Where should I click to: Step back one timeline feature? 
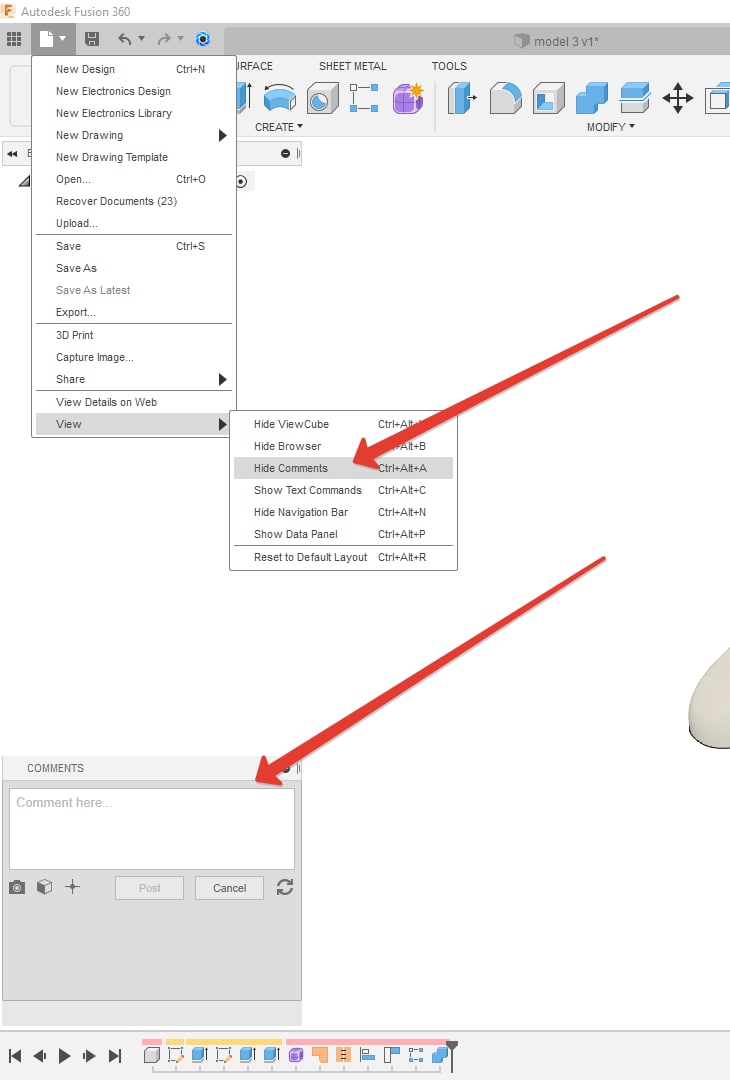tap(40, 1056)
